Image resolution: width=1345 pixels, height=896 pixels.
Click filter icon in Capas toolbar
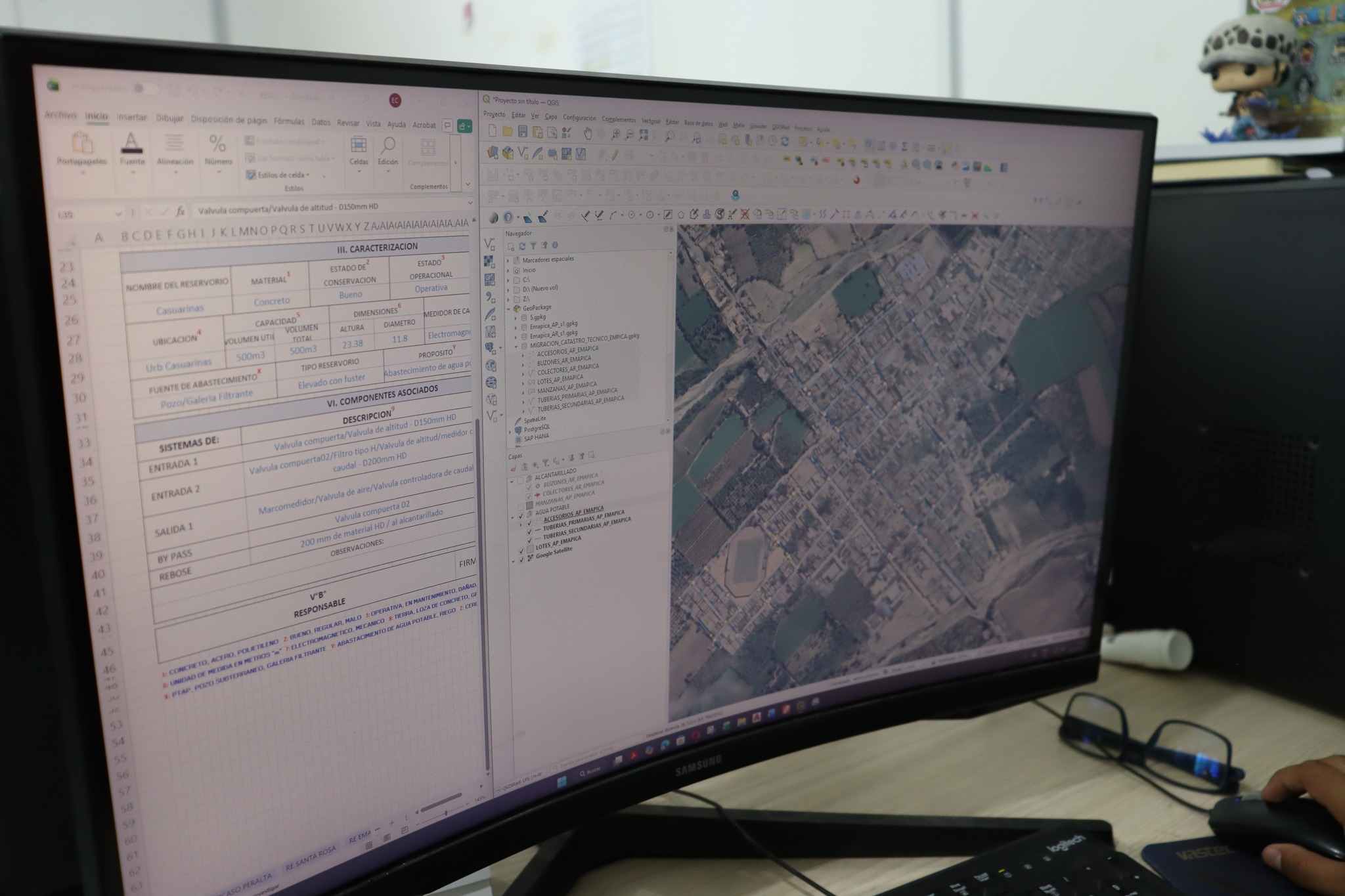[x=545, y=463]
